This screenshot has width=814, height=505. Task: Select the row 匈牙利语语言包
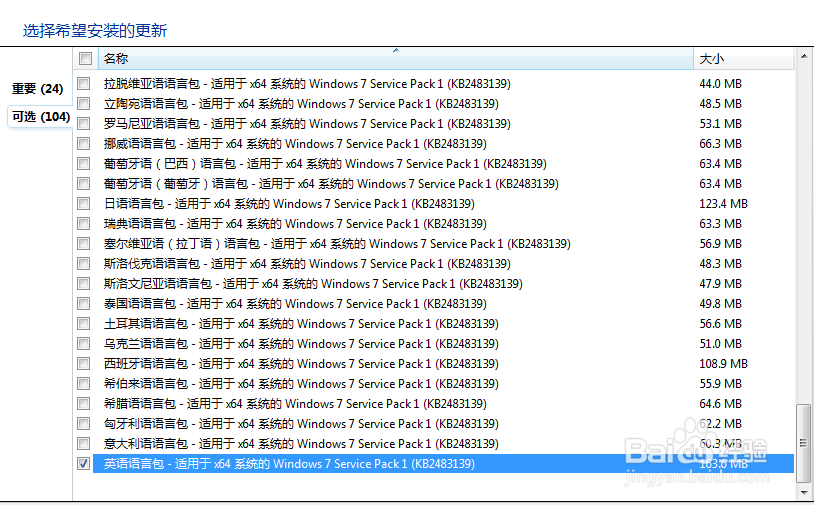pos(443,423)
